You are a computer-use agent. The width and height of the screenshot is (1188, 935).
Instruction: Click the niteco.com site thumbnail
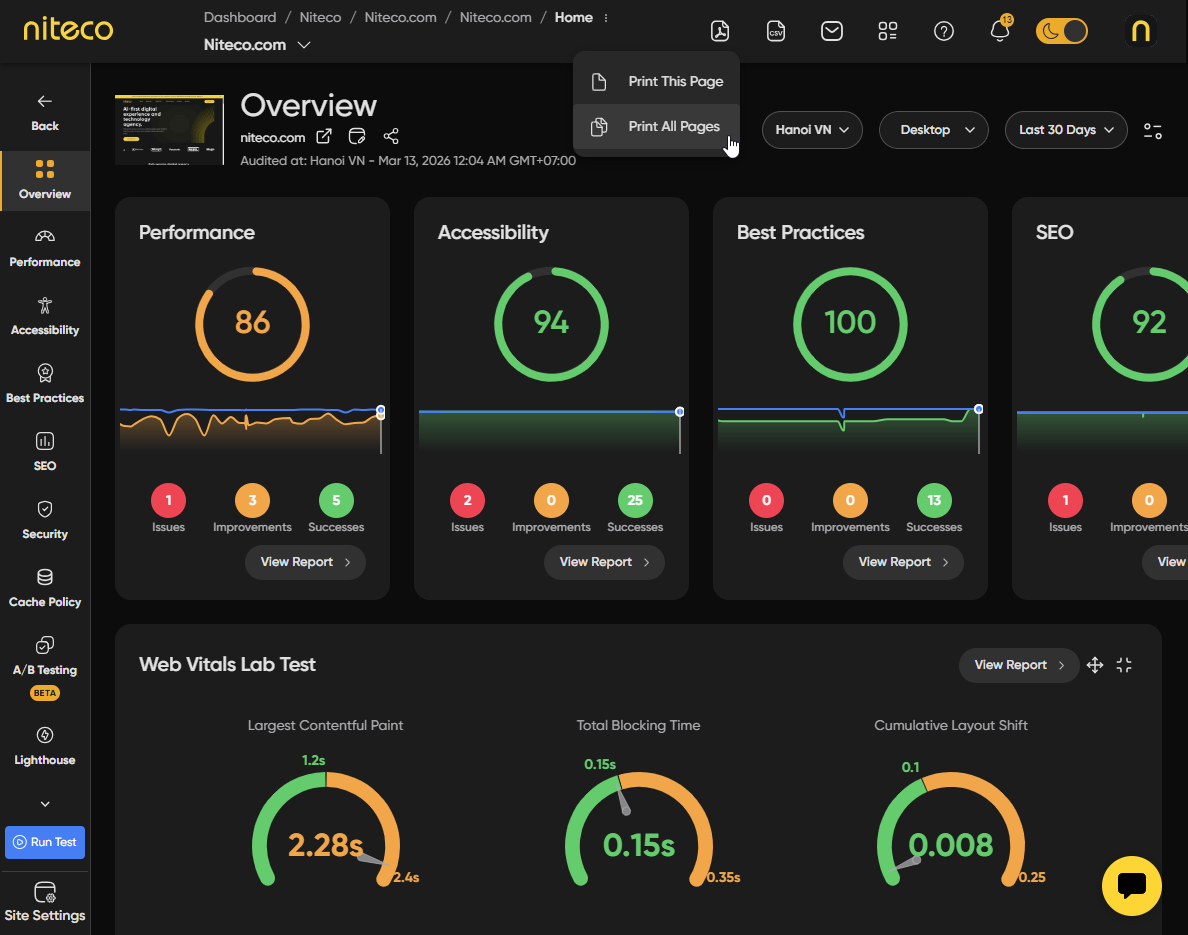169,130
